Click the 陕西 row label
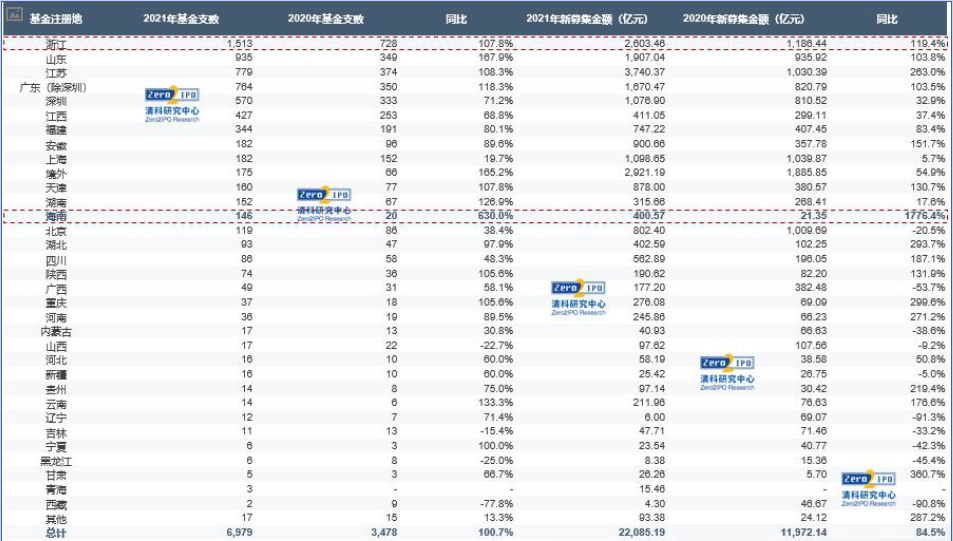Image resolution: width=953 pixels, height=541 pixels. coord(56,274)
